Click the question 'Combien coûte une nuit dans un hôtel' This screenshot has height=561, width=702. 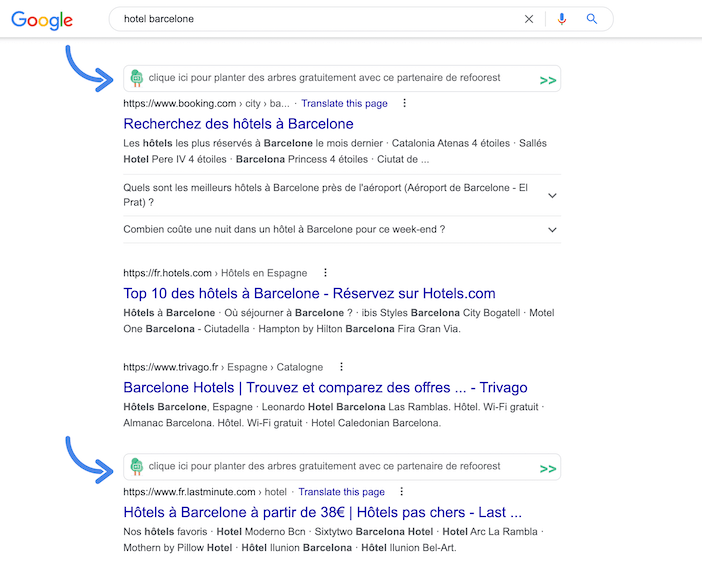pos(284,229)
